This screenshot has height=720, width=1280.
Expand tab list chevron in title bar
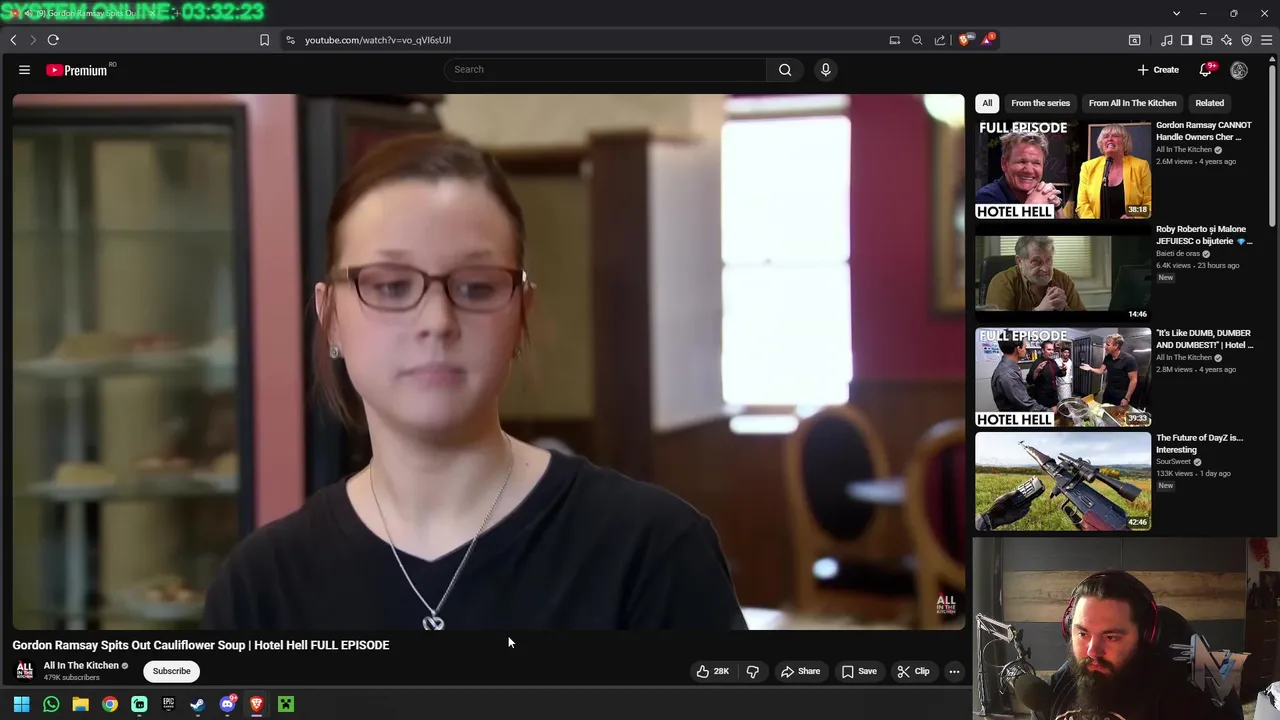pyautogui.click(x=1176, y=13)
